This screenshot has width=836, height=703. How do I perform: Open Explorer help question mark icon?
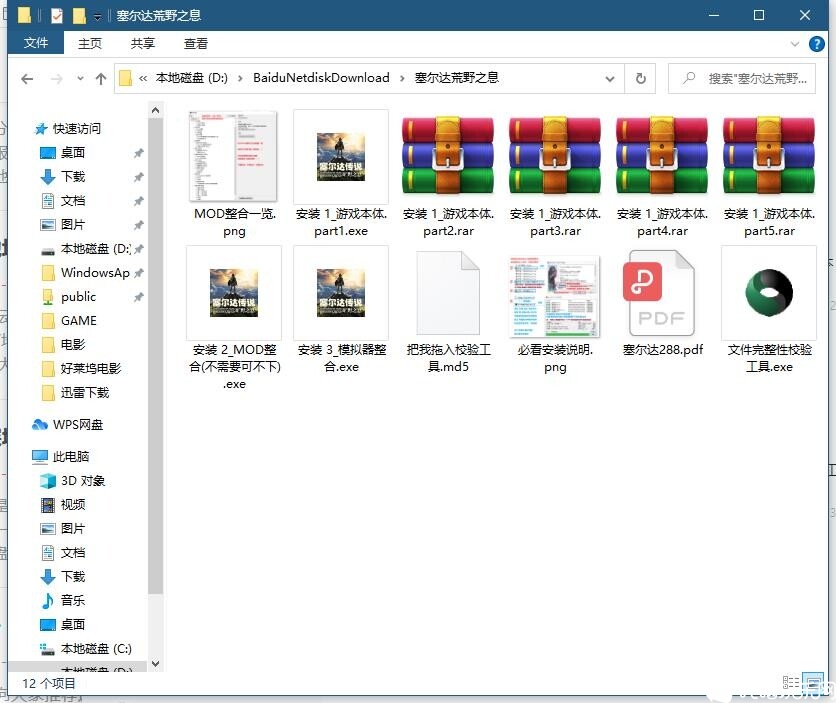[x=816, y=44]
